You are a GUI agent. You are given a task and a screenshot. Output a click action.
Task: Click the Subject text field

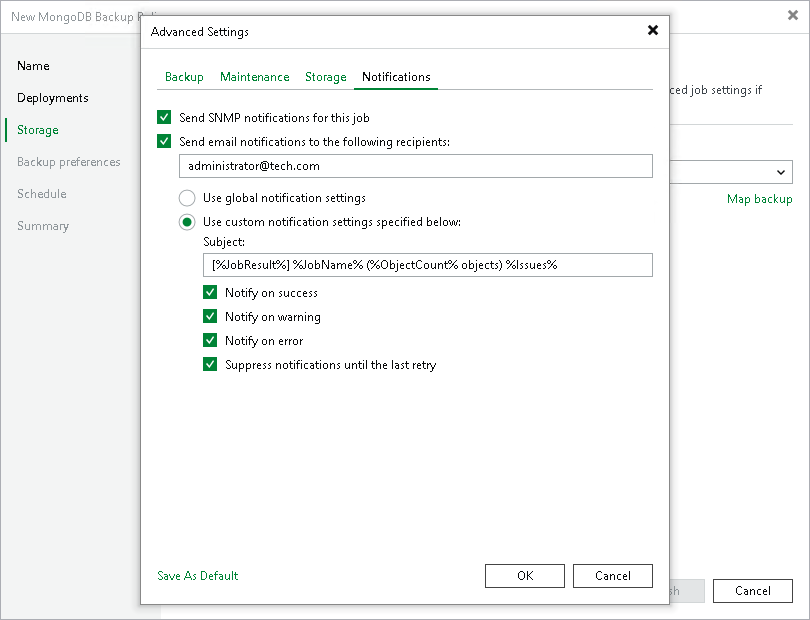428,265
